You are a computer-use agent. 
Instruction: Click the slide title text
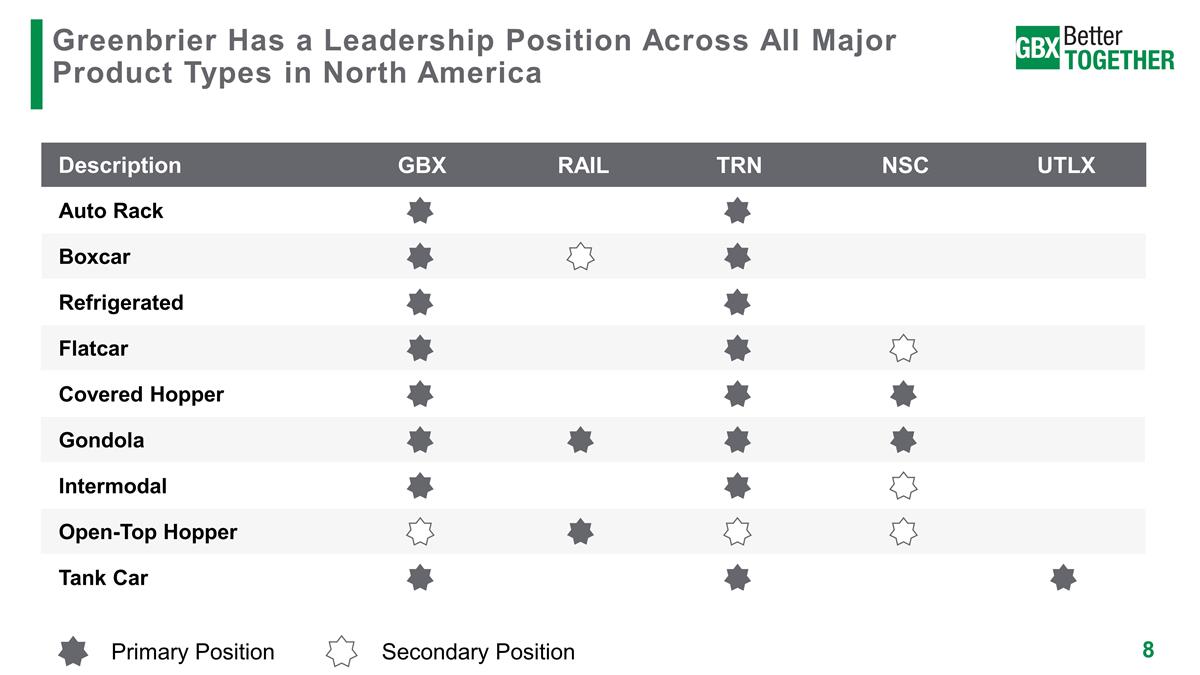pyautogui.click(x=474, y=57)
